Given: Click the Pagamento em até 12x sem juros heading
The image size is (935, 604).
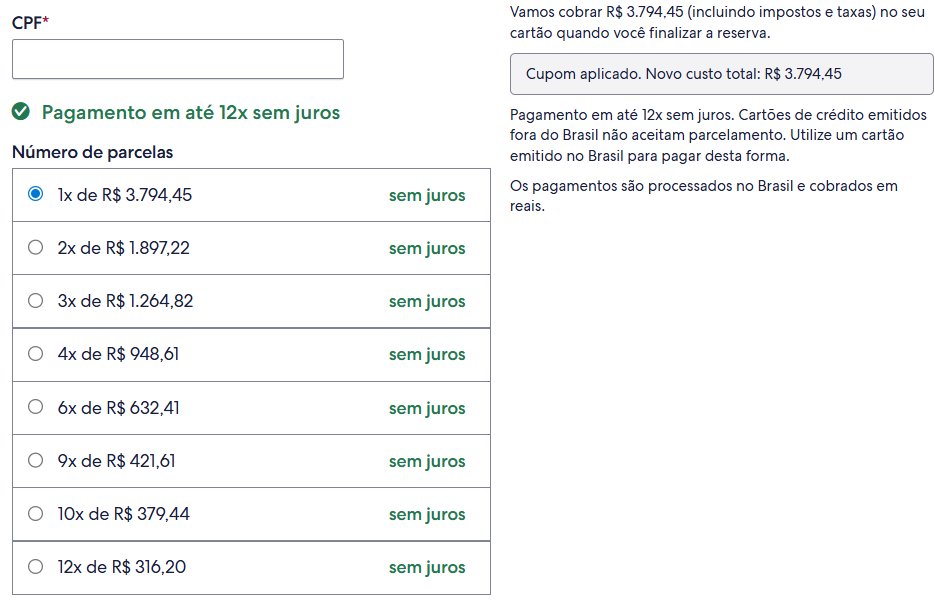Looking at the screenshot, I should point(191,113).
